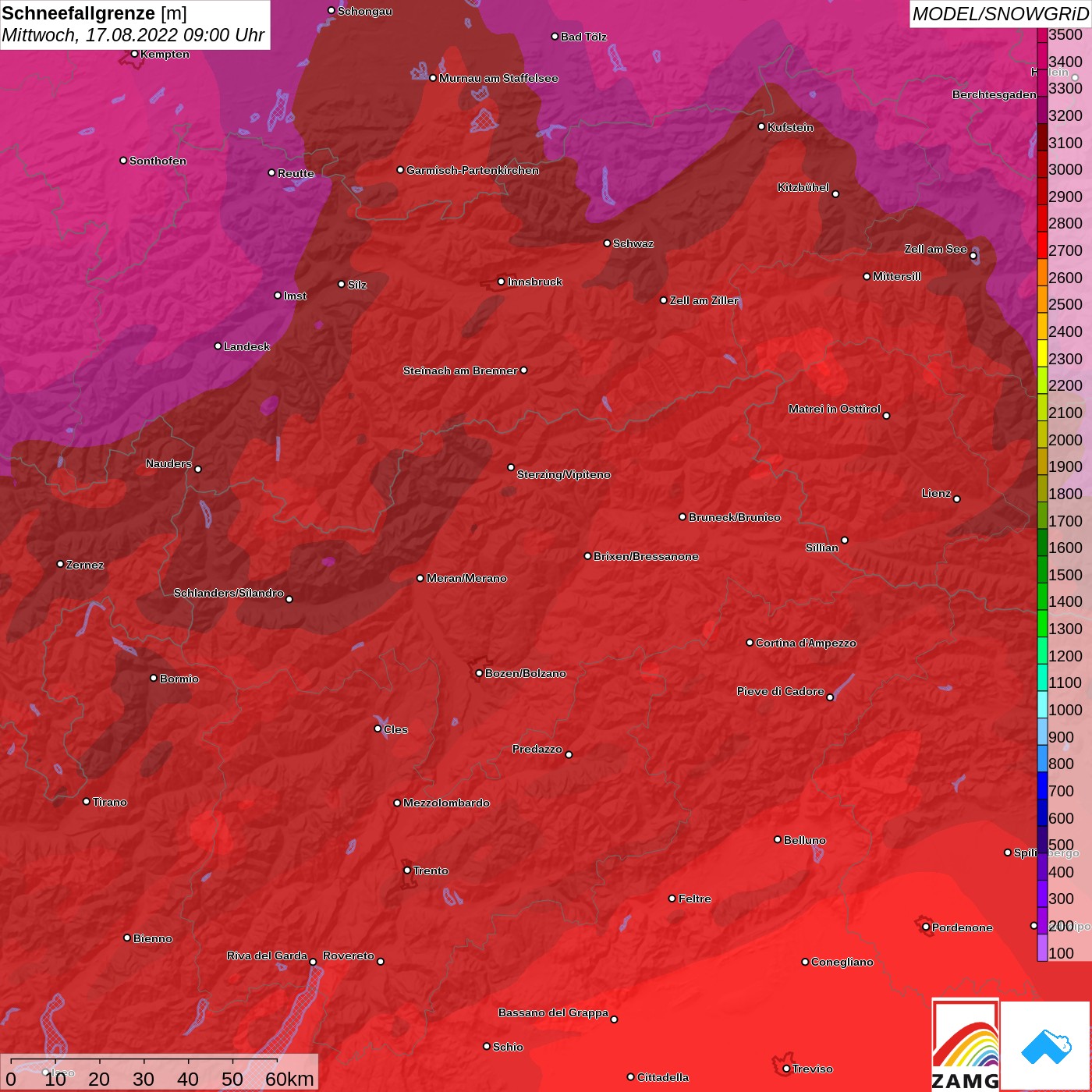Click the Mezzolombardo label

[x=446, y=803]
